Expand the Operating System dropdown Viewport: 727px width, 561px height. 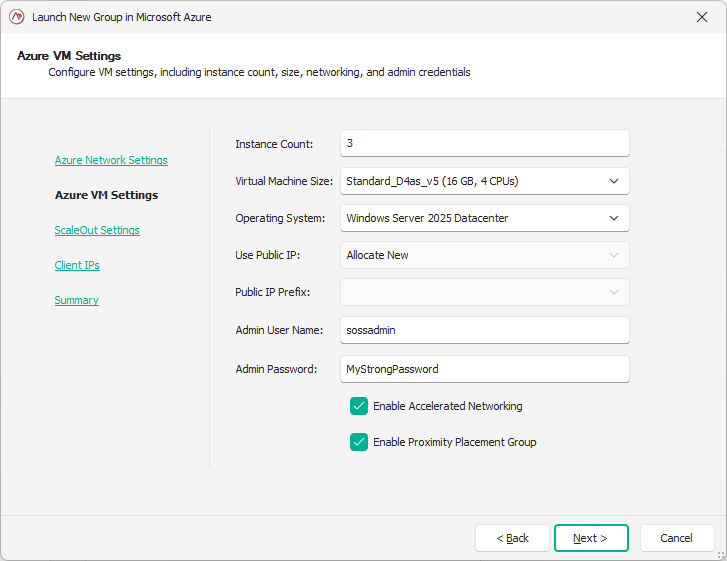(485, 218)
